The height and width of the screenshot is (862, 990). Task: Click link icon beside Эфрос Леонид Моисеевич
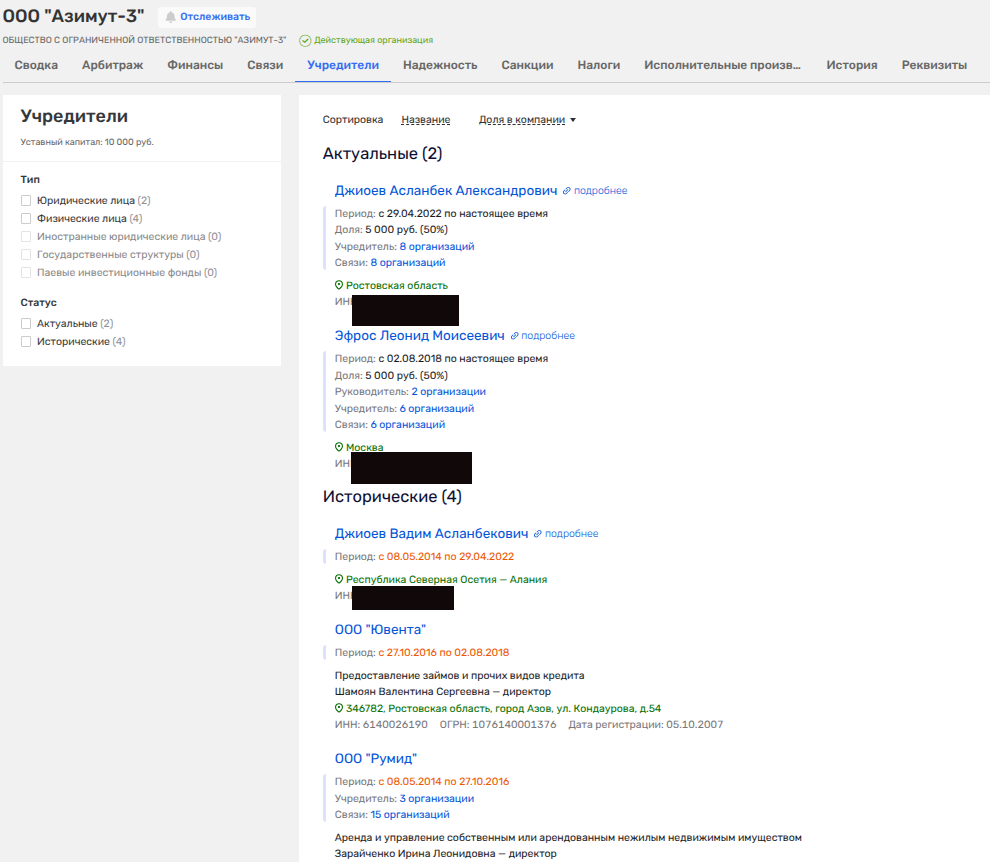pyautogui.click(x=515, y=336)
